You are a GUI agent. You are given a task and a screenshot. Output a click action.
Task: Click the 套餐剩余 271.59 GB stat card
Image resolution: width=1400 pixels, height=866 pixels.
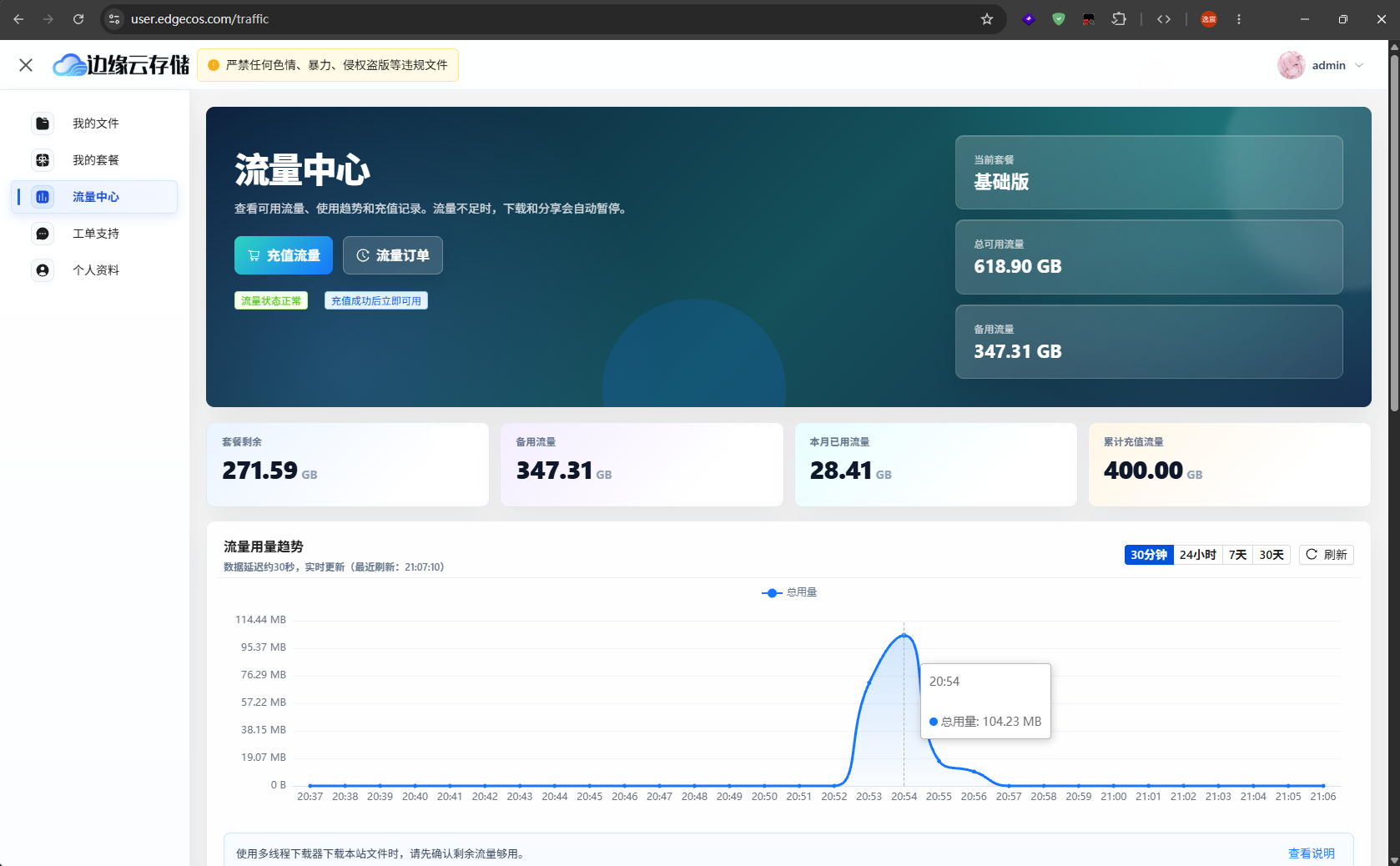pyautogui.click(x=348, y=465)
